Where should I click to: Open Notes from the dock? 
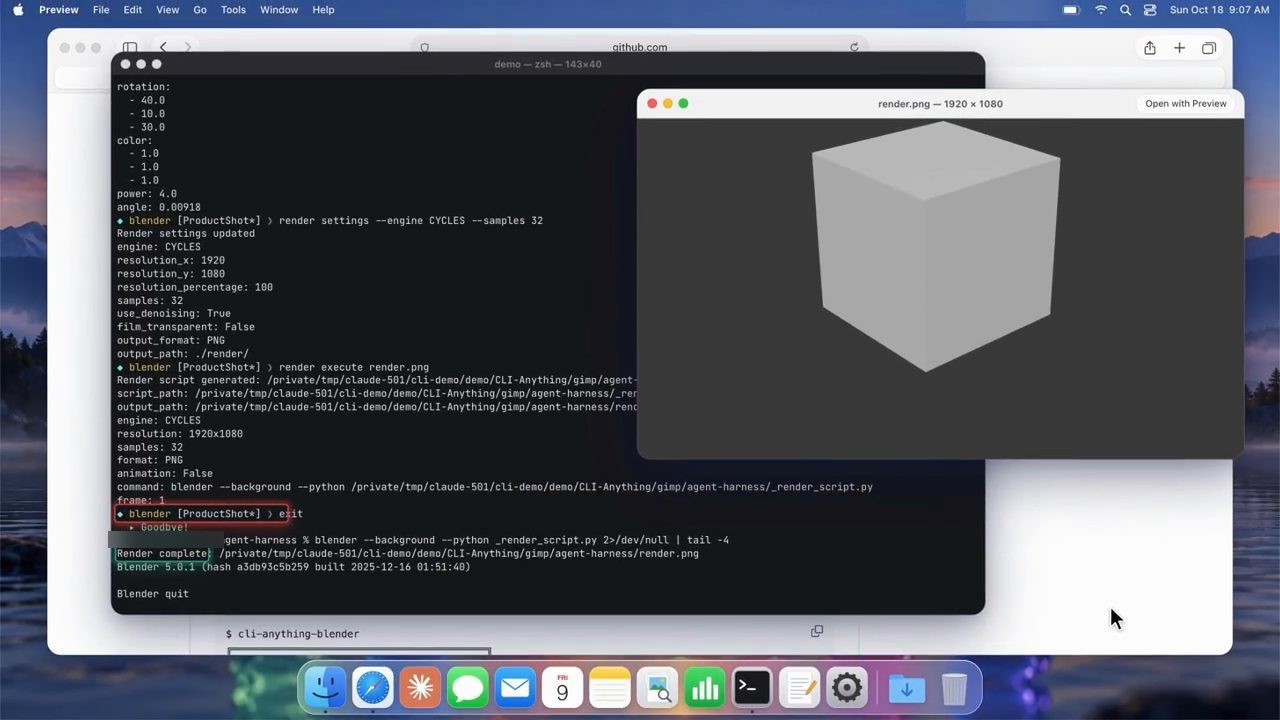pos(610,688)
